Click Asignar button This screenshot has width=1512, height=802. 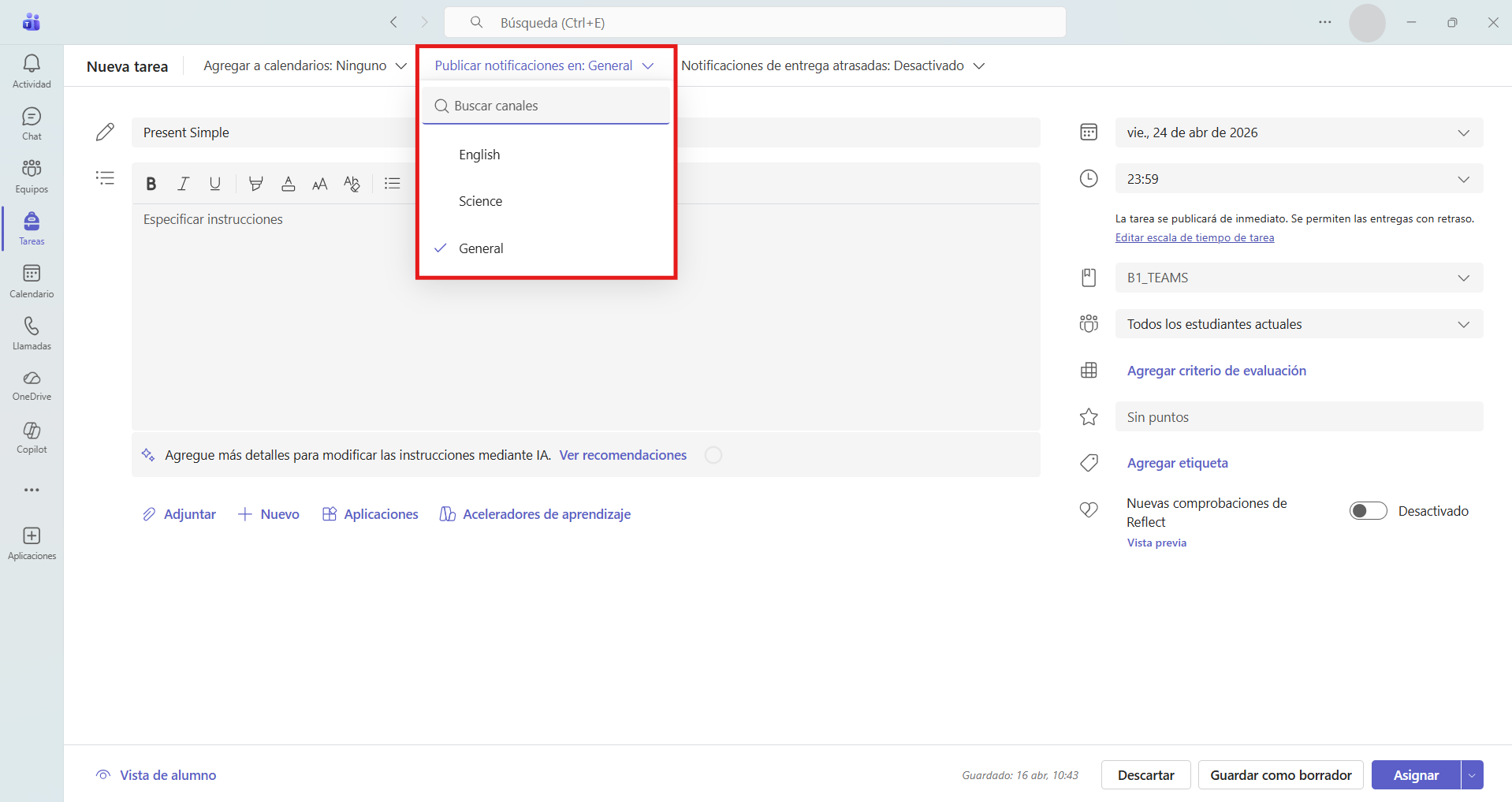click(1416, 775)
